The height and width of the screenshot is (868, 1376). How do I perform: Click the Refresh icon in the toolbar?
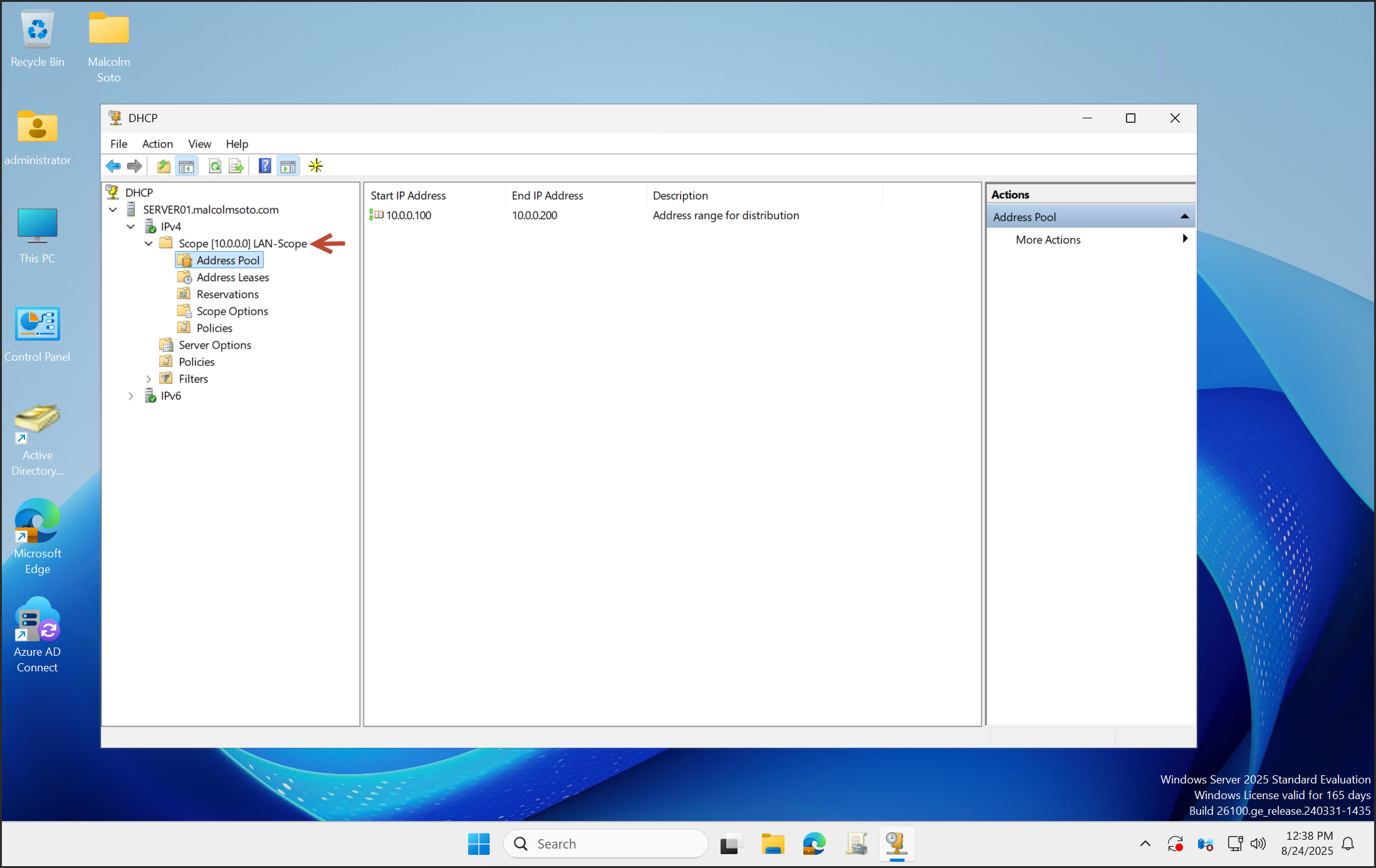point(214,165)
